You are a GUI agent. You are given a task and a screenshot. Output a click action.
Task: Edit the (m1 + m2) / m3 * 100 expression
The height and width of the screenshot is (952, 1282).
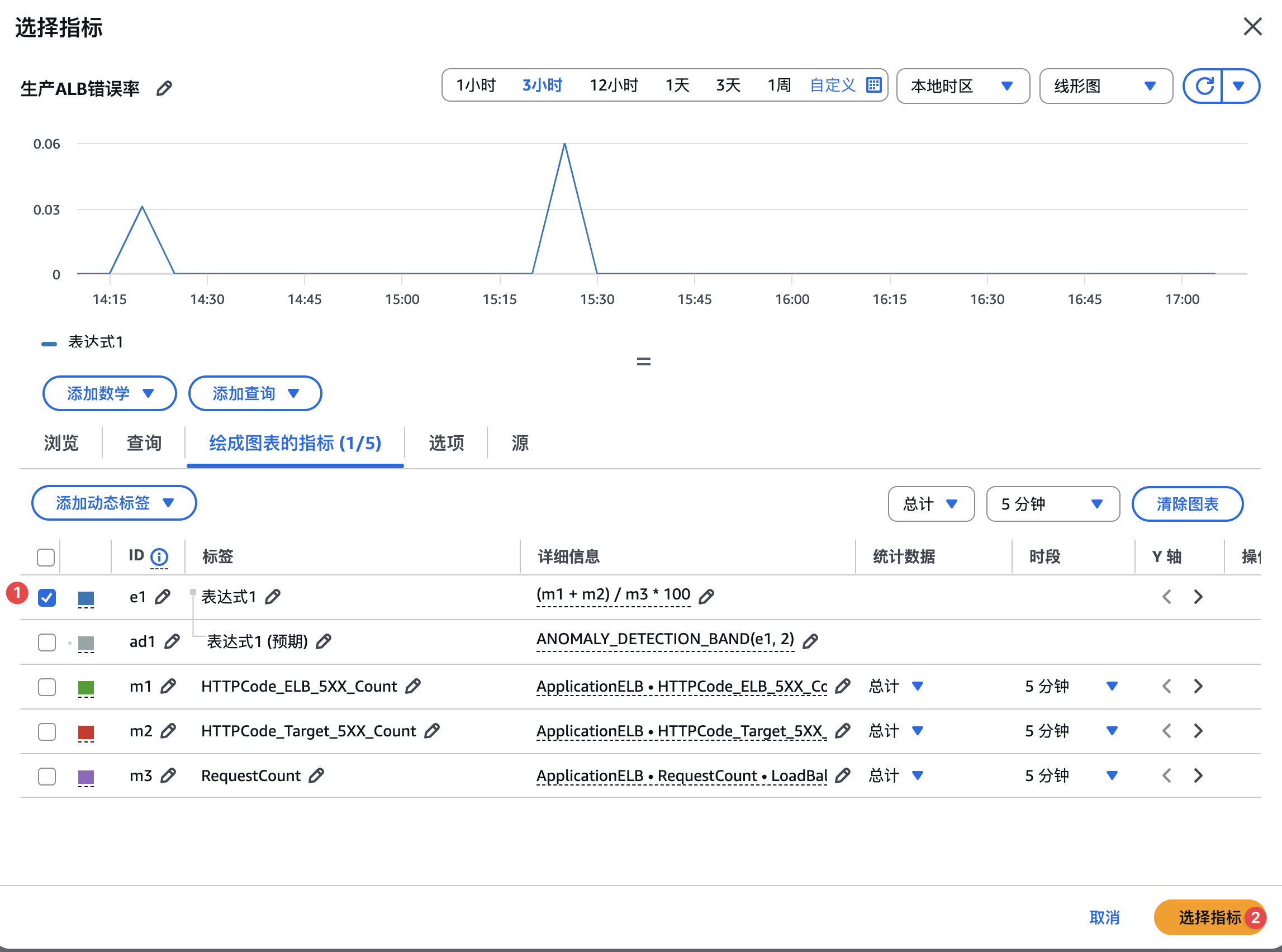pyautogui.click(x=706, y=597)
